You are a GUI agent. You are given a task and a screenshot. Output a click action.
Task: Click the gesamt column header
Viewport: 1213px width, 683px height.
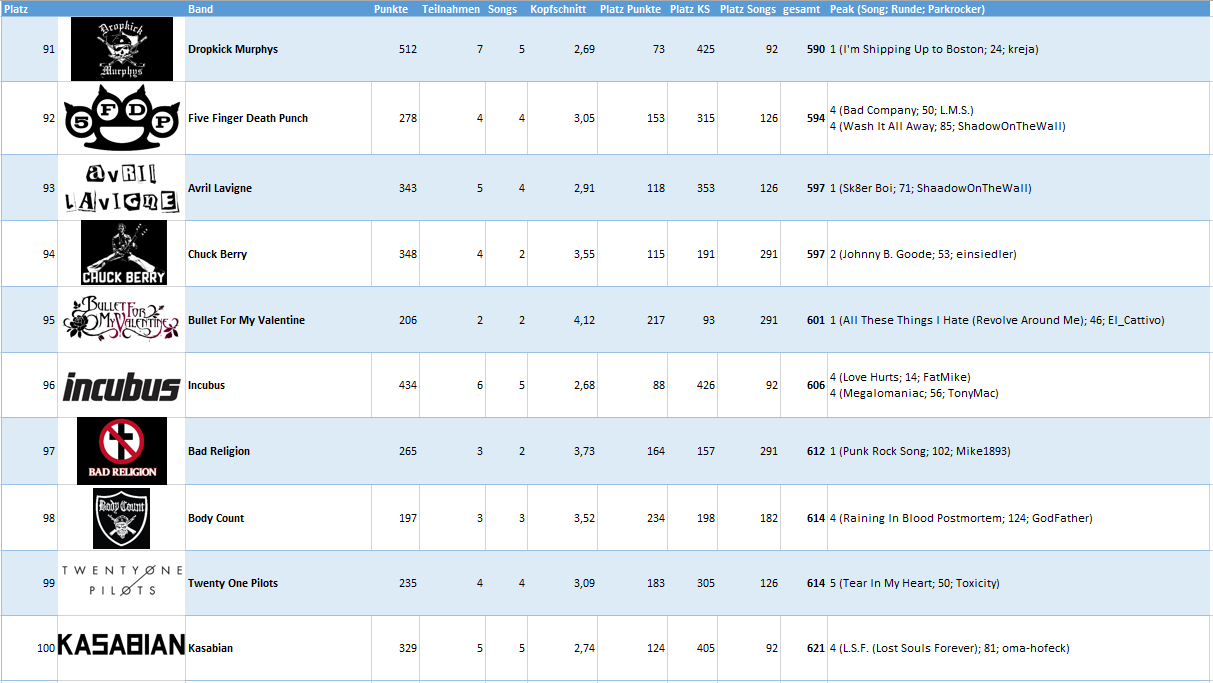[x=802, y=9]
